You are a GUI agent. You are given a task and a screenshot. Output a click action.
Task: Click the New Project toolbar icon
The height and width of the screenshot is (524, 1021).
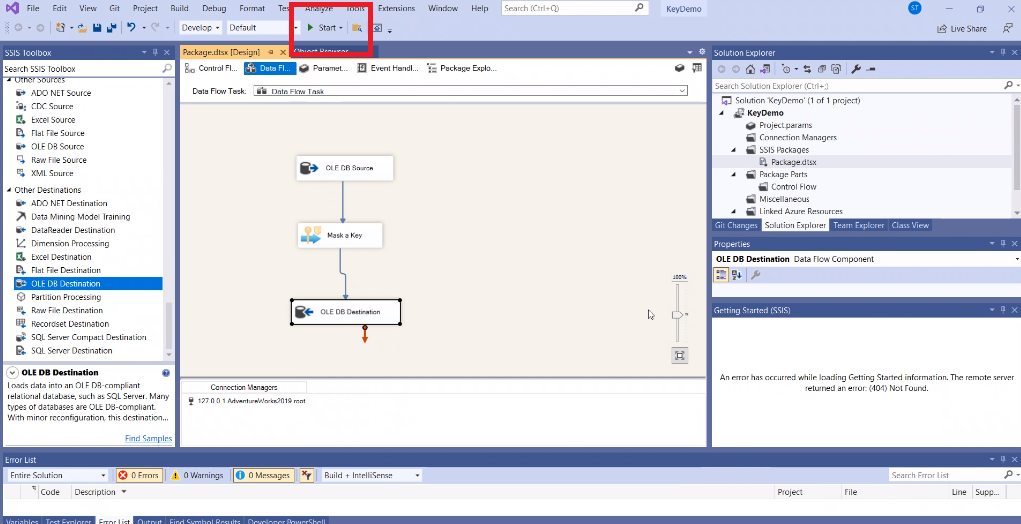point(61,28)
